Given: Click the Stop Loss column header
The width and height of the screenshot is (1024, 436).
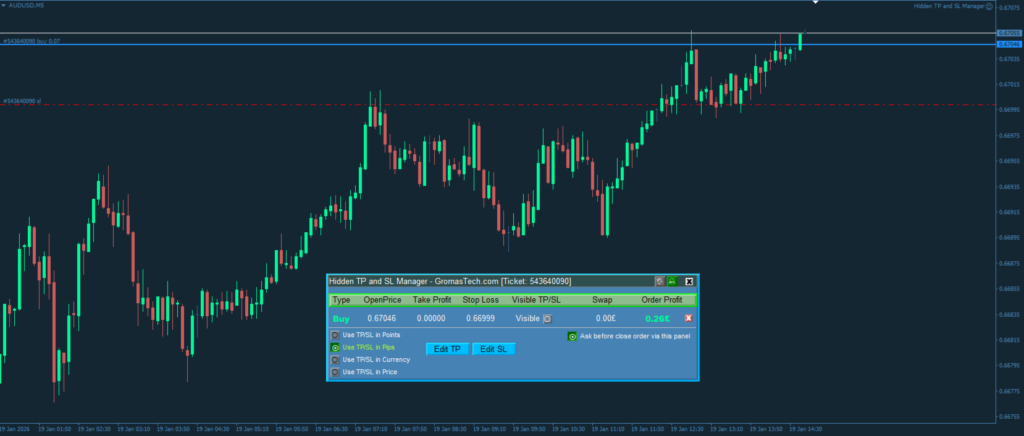Looking at the screenshot, I should click(480, 300).
